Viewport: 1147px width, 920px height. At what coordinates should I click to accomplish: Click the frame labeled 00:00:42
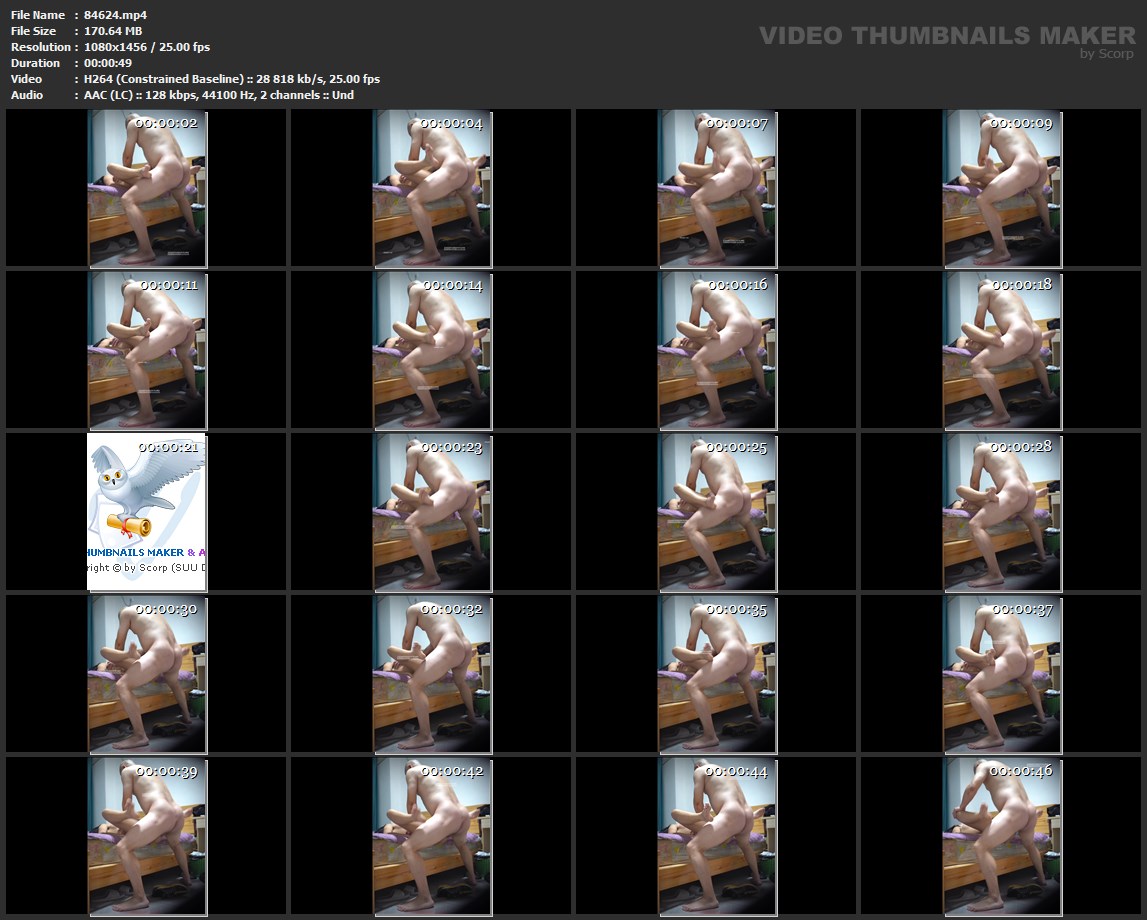pyautogui.click(x=432, y=836)
